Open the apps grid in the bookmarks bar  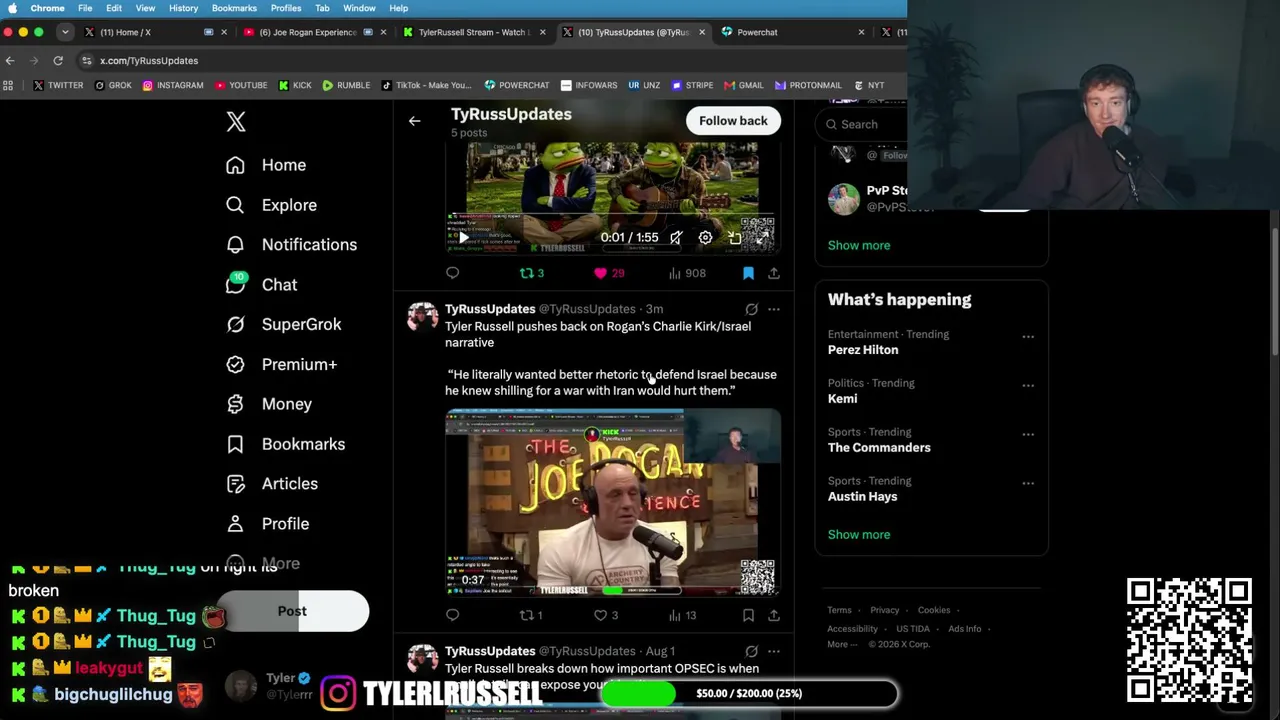[x=9, y=86]
